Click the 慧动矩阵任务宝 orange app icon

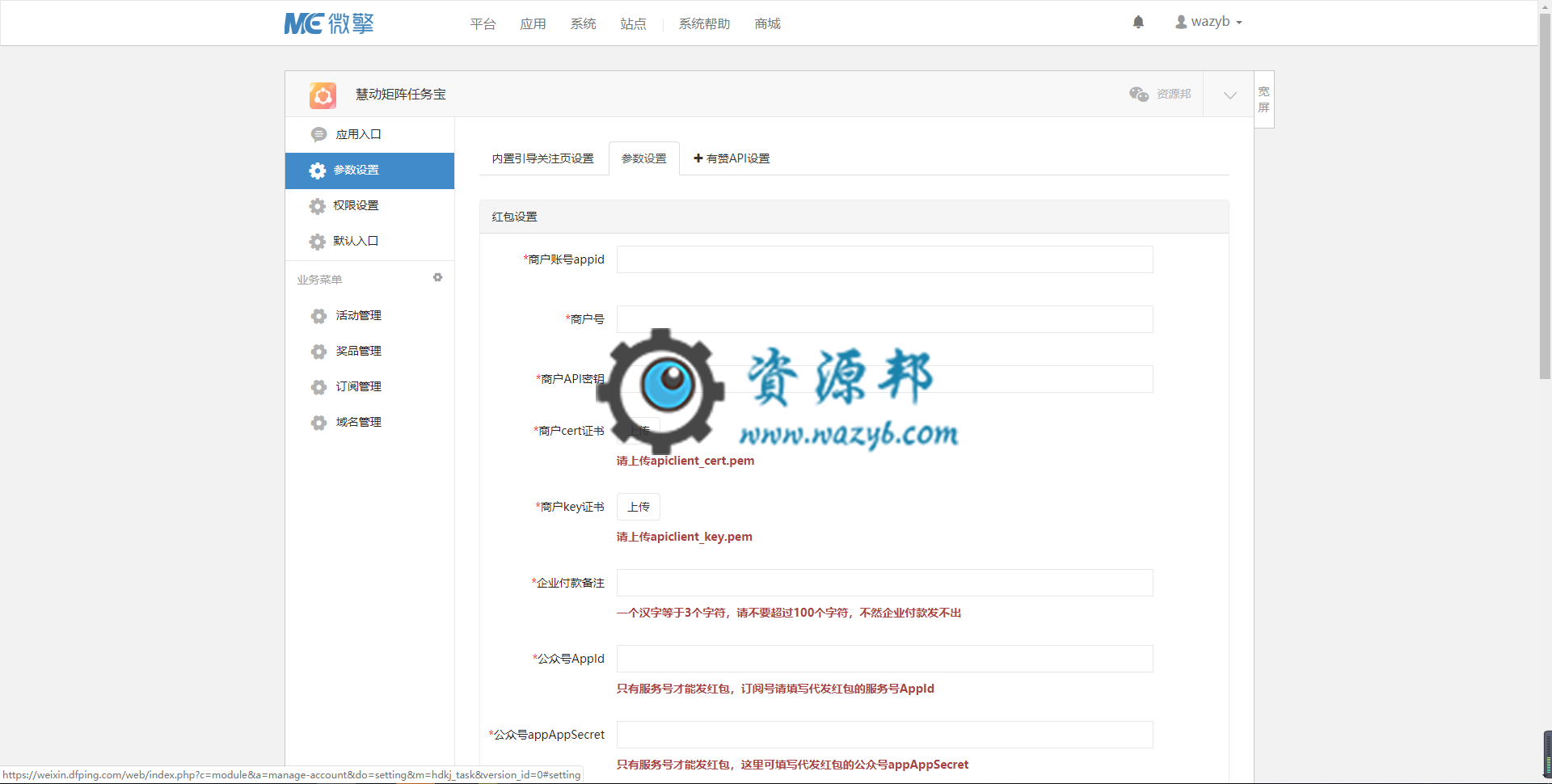[x=323, y=95]
